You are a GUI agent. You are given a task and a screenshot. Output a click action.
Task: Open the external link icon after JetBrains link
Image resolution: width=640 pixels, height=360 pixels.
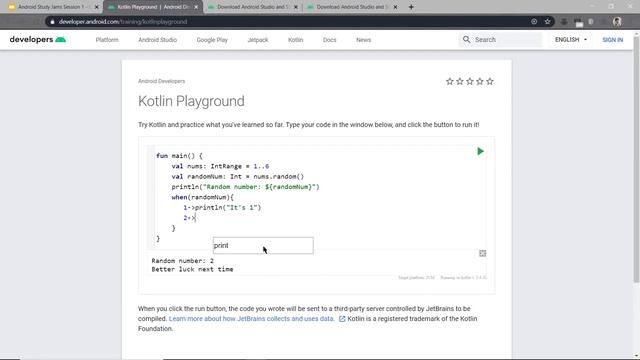tap(342, 319)
